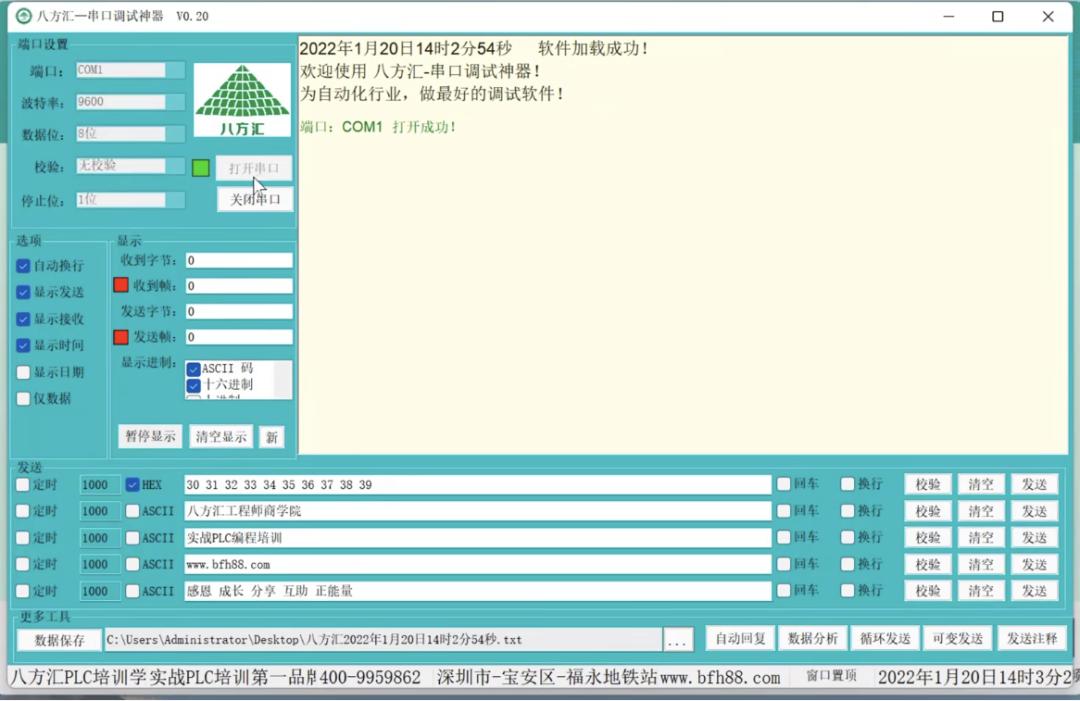Viewport: 1080px width, 701px height.
Task: Disable the 自动换行 option
Action: (x=24, y=265)
